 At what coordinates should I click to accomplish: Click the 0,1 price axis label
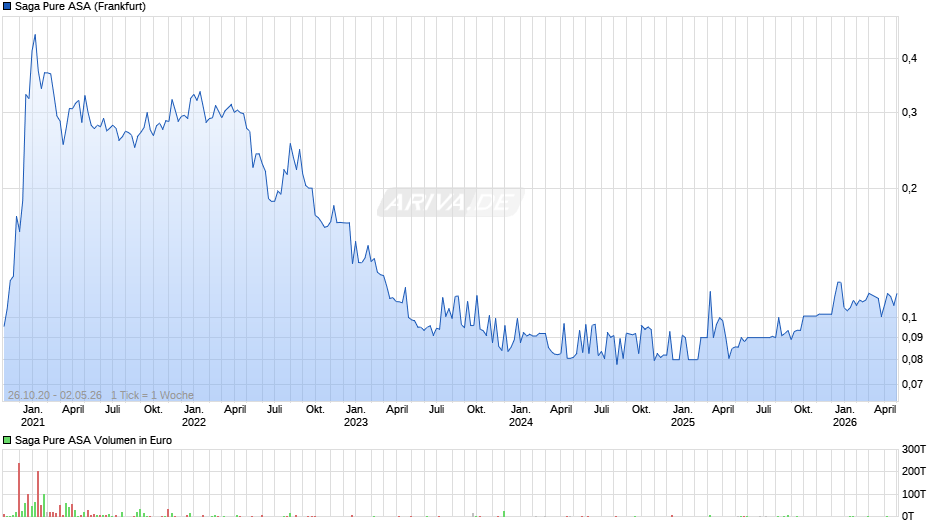pyautogui.click(x=909, y=318)
